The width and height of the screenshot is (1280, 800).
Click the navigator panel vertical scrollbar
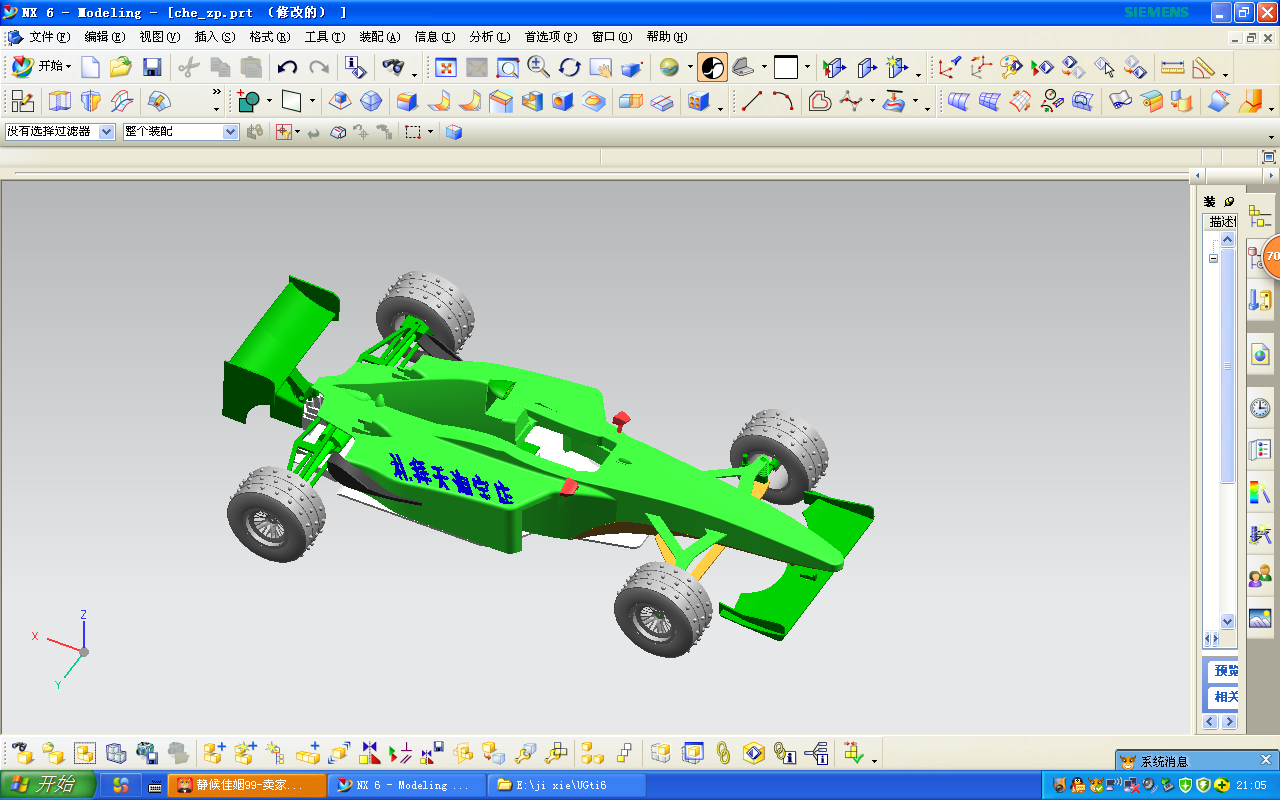pyautogui.click(x=1228, y=400)
